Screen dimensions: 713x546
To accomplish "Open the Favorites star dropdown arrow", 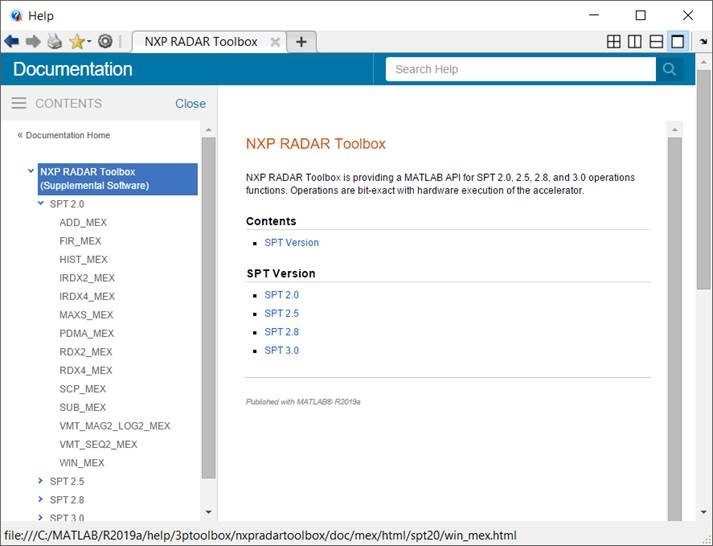I will click(89, 41).
